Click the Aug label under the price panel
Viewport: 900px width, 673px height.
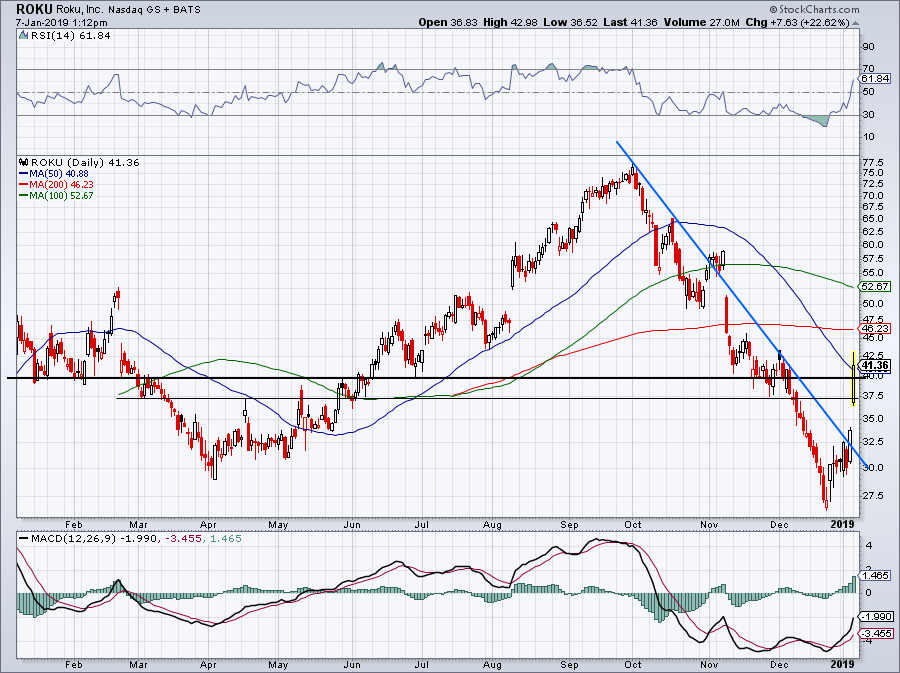[x=492, y=524]
